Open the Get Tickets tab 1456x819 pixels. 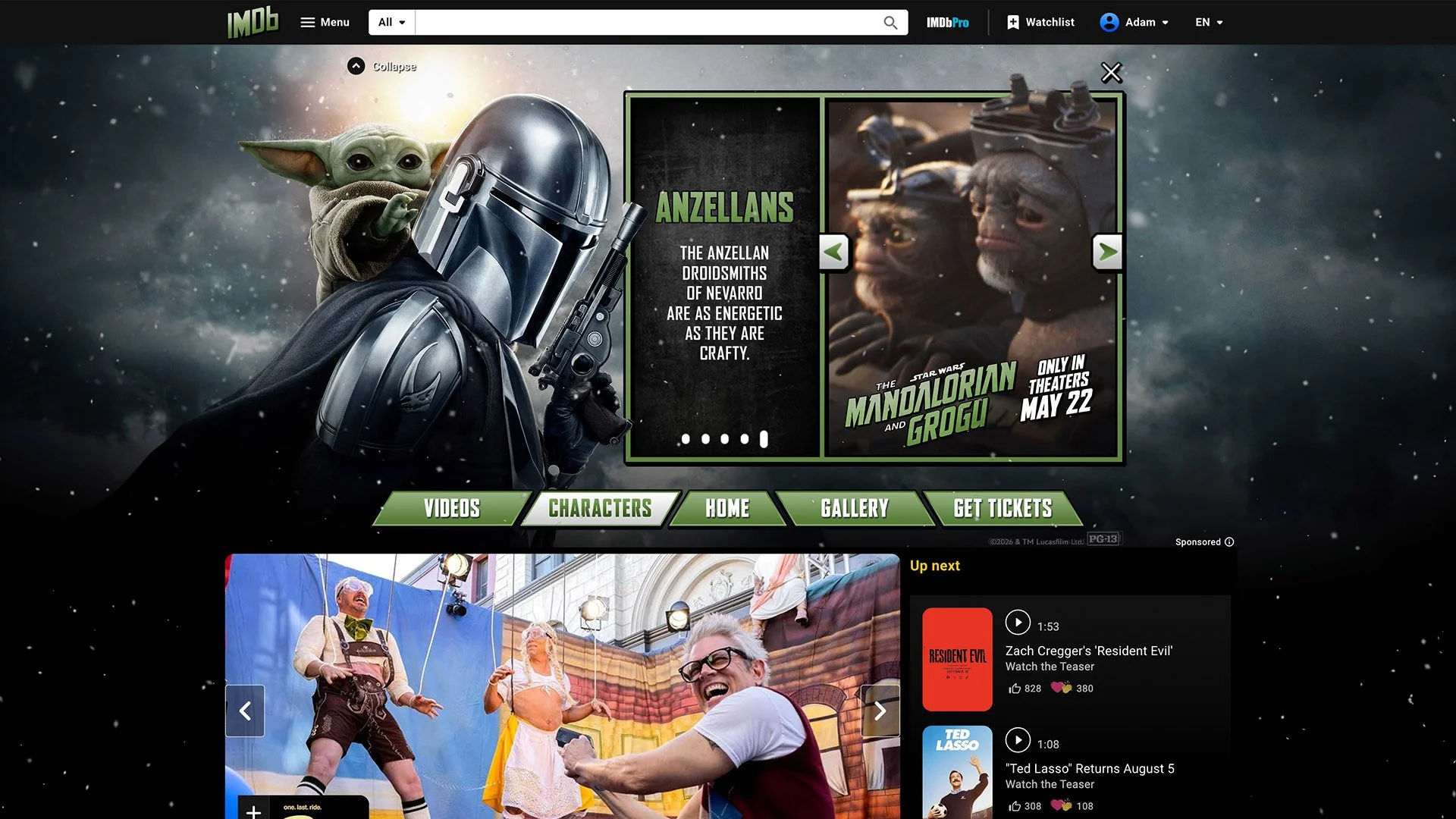pyautogui.click(x=1003, y=508)
